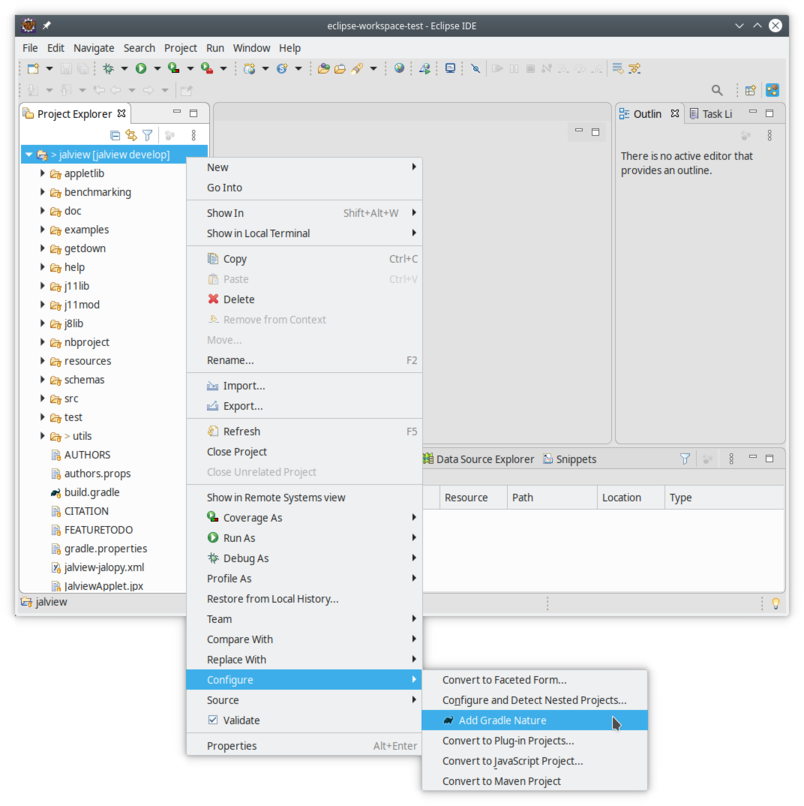Image resolution: width=804 pixels, height=806 pixels.
Task: Click Convert to Faceted Form option
Action: pos(534,680)
